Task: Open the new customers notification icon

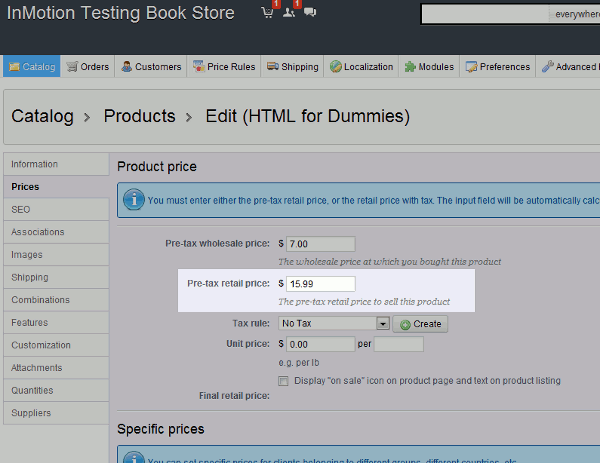Action: click(x=289, y=13)
